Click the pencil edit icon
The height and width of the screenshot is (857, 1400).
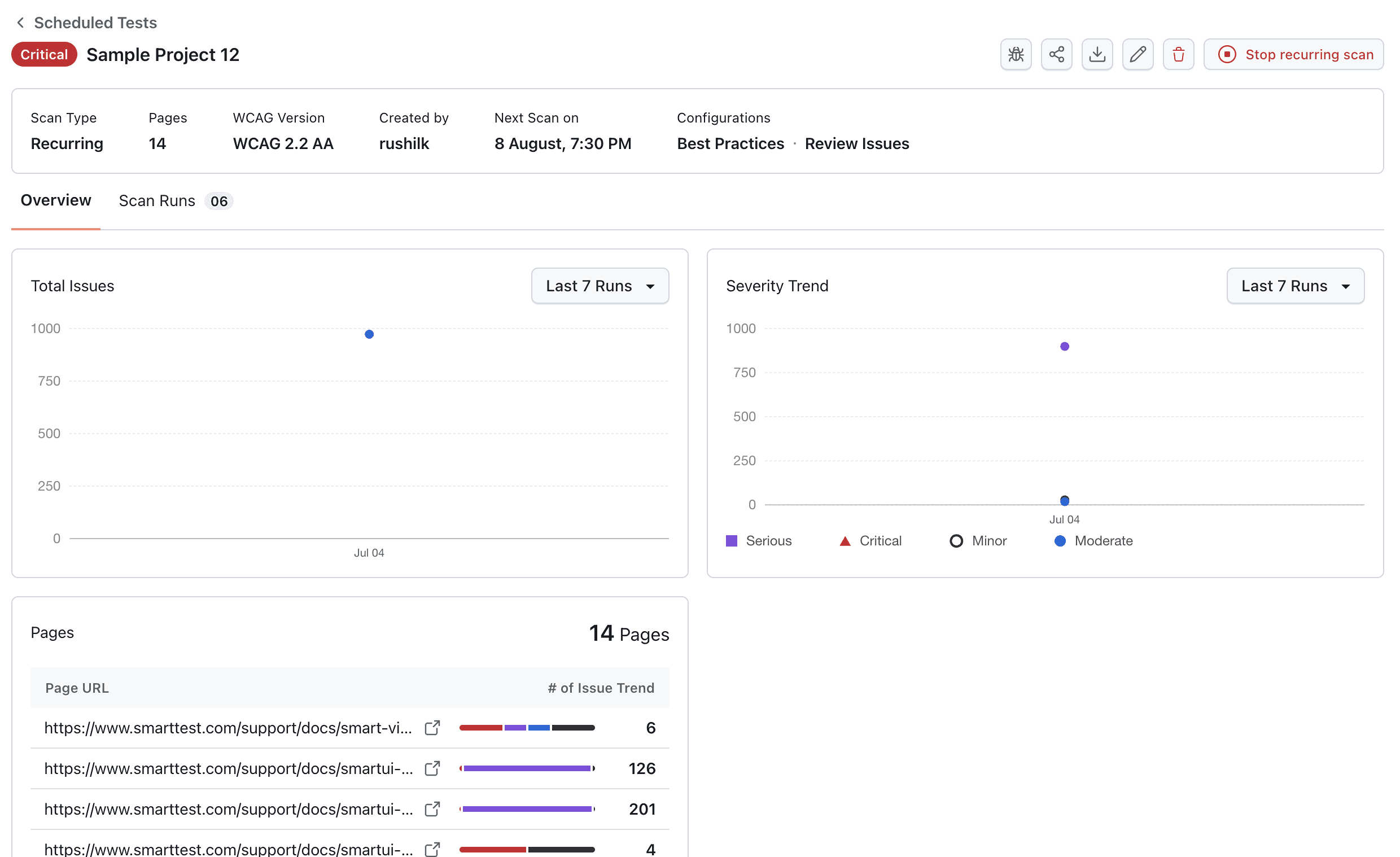point(1137,55)
